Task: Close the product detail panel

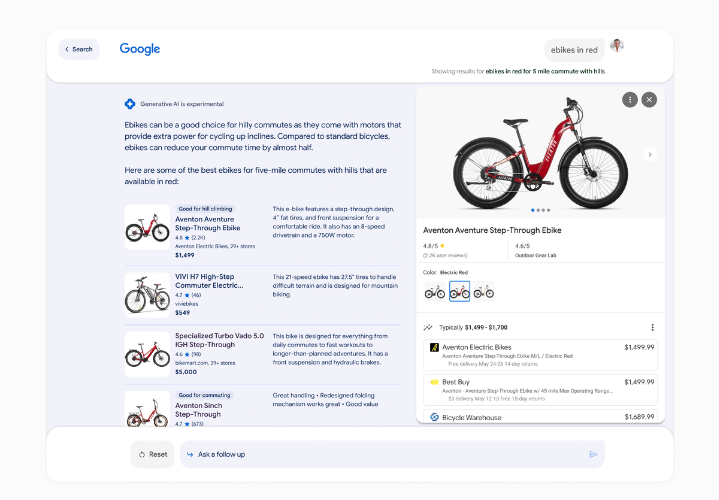Action: (649, 99)
